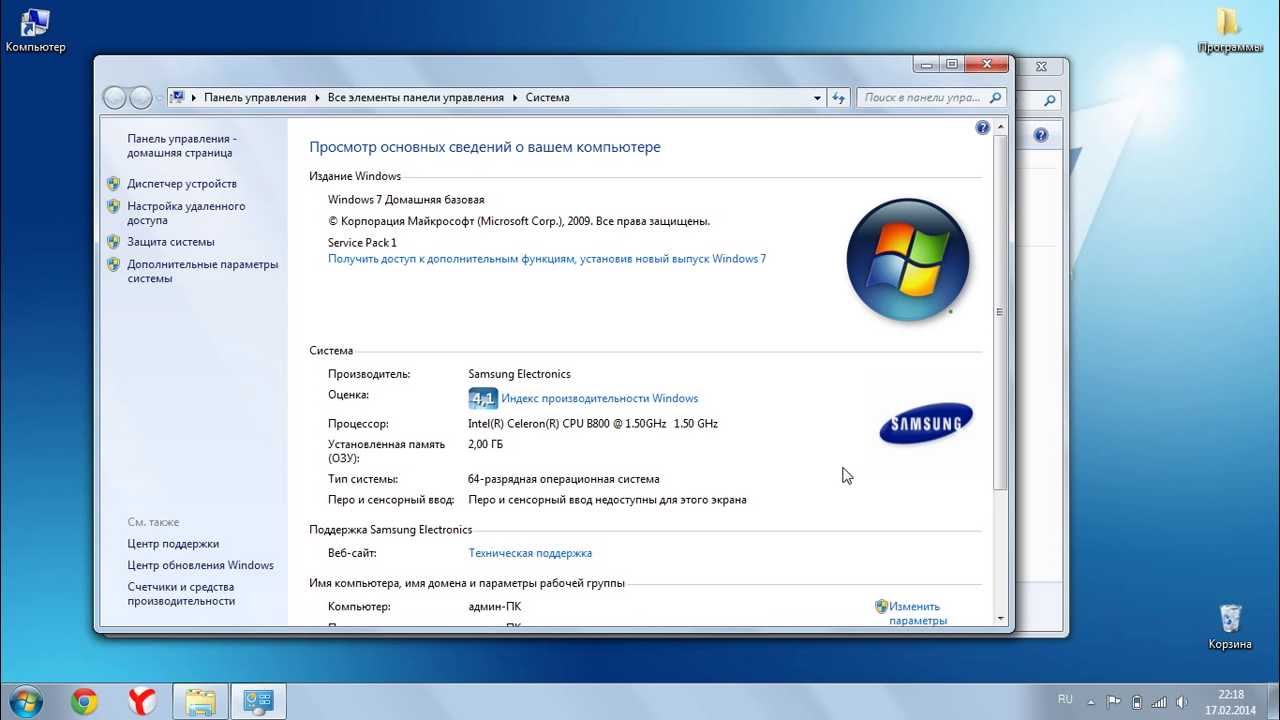Click the Windows logo image
Image resolution: width=1280 pixels, height=720 pixels.
908,259
